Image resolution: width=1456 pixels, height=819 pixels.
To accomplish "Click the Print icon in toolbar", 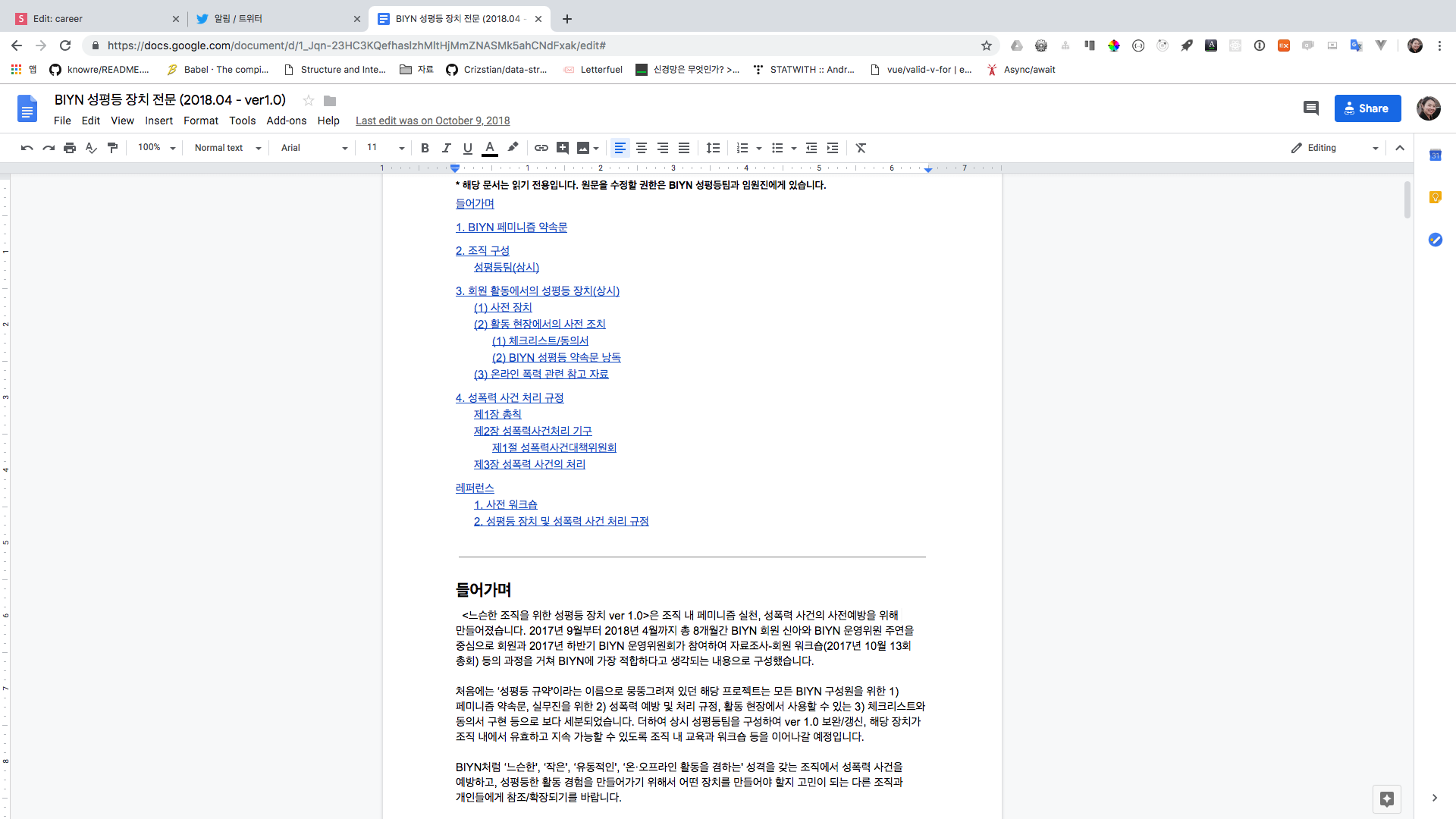I will [70, 148].
